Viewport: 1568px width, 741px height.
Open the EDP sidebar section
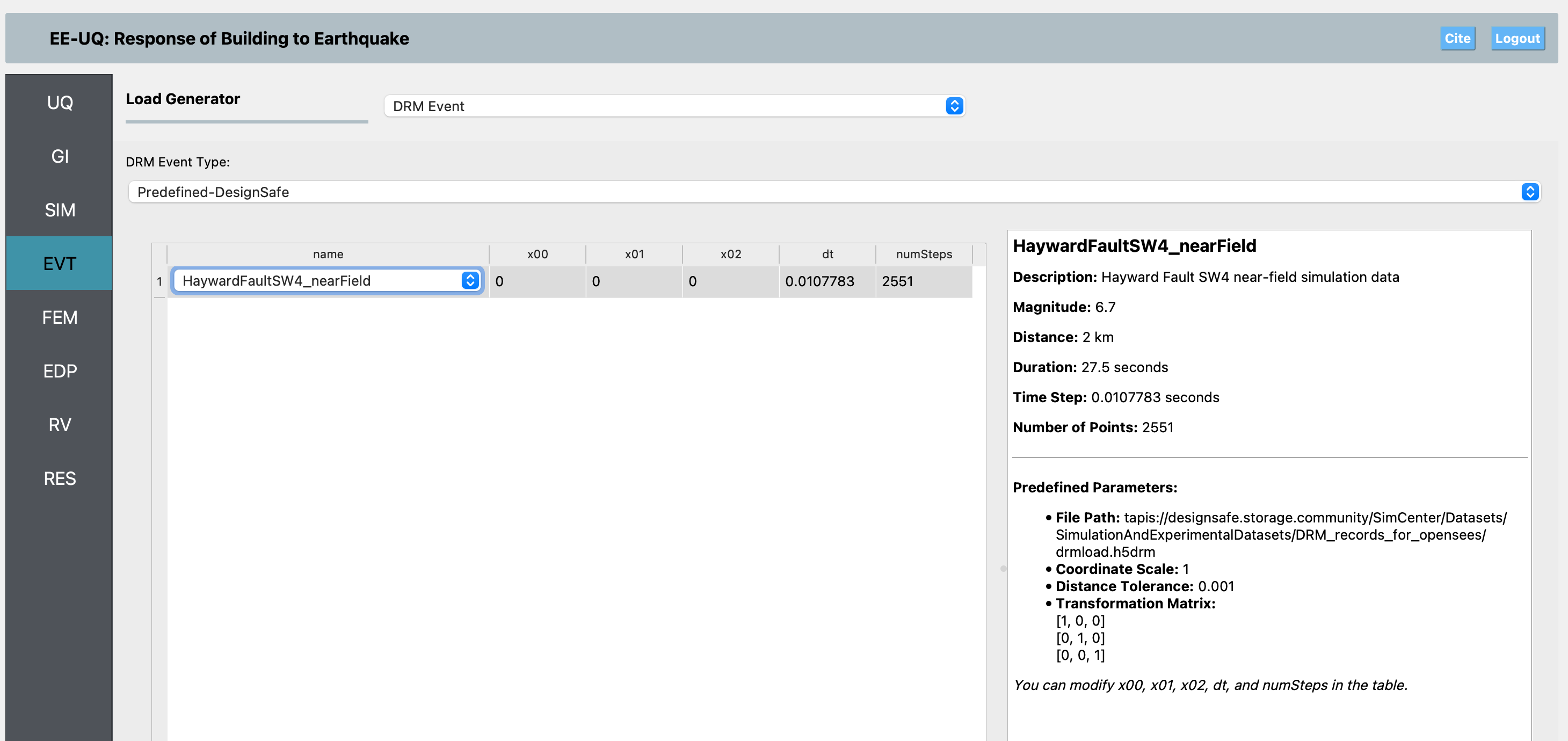point(60,371)
